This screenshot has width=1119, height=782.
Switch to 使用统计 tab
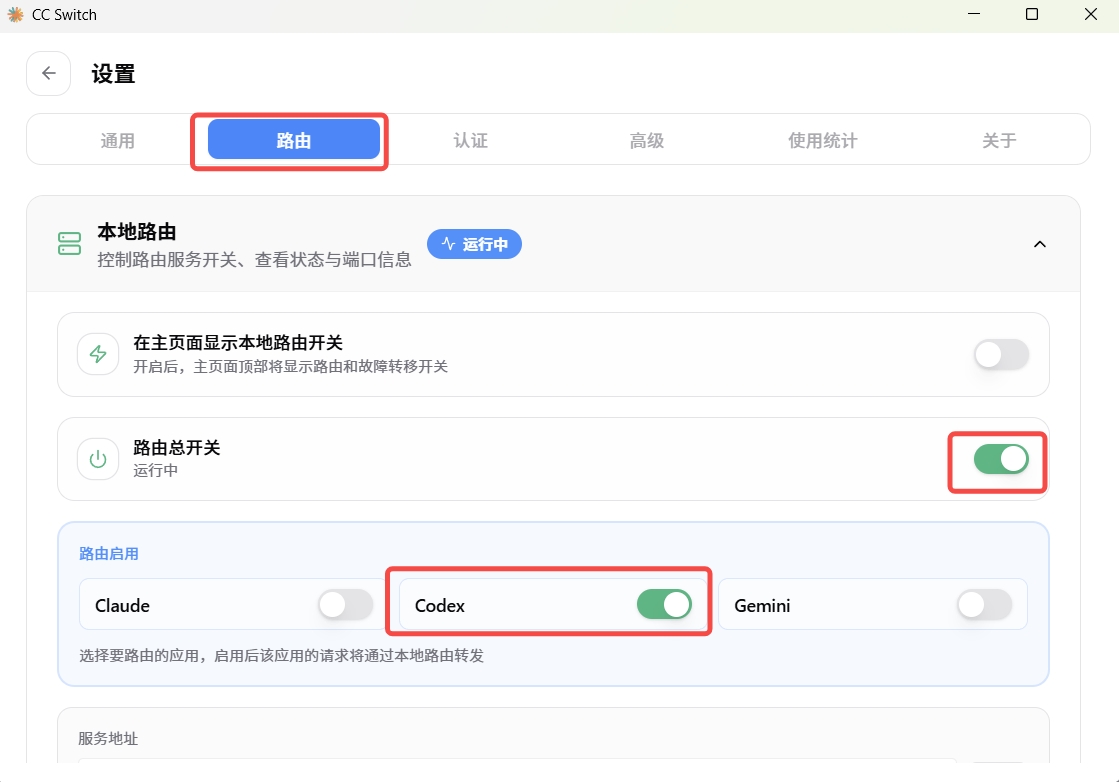[823, 140]
